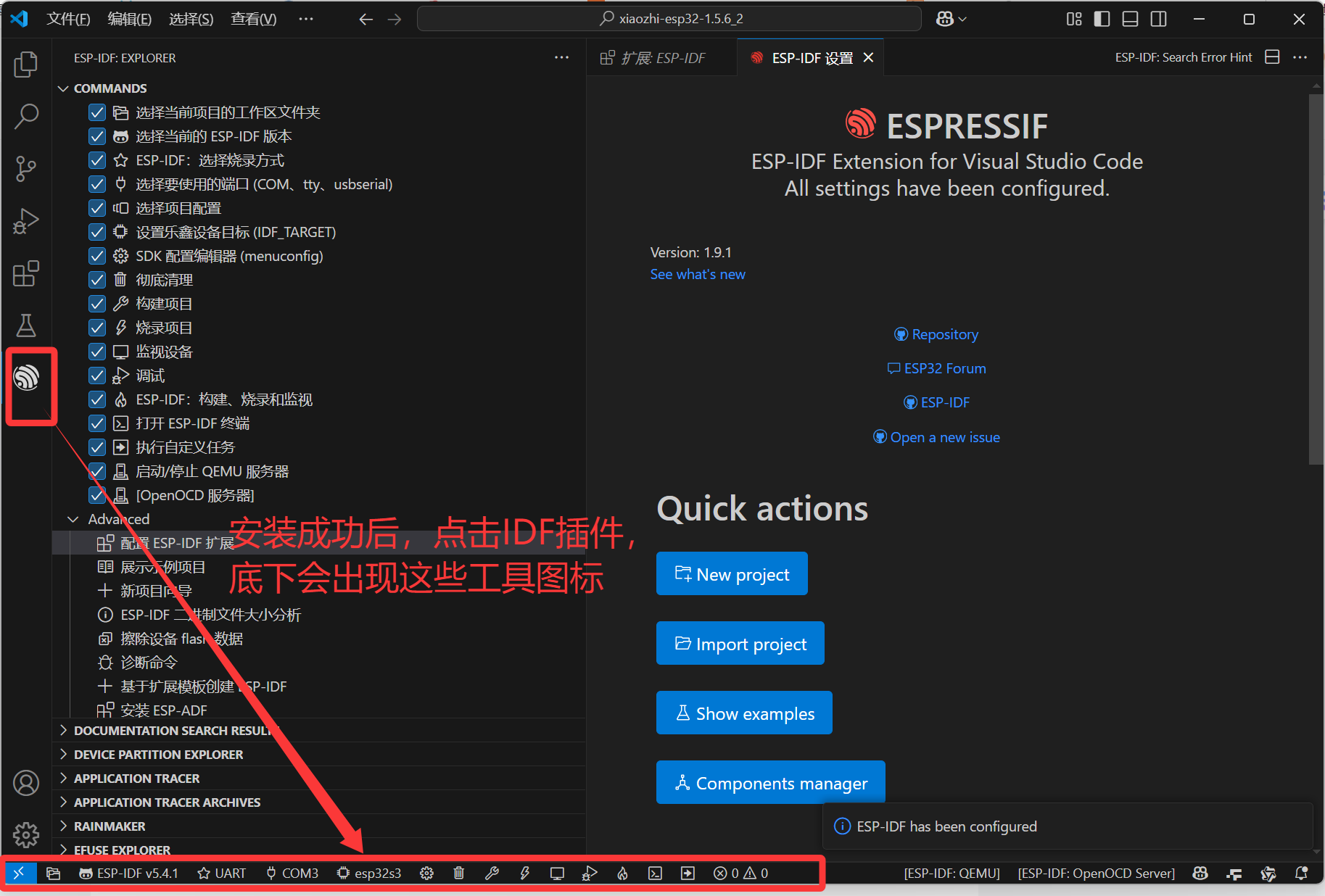This screenshot has width=1325, height=896.
Task: Open the Manage gear in the activity bar
Action: (x=26, y=835)
